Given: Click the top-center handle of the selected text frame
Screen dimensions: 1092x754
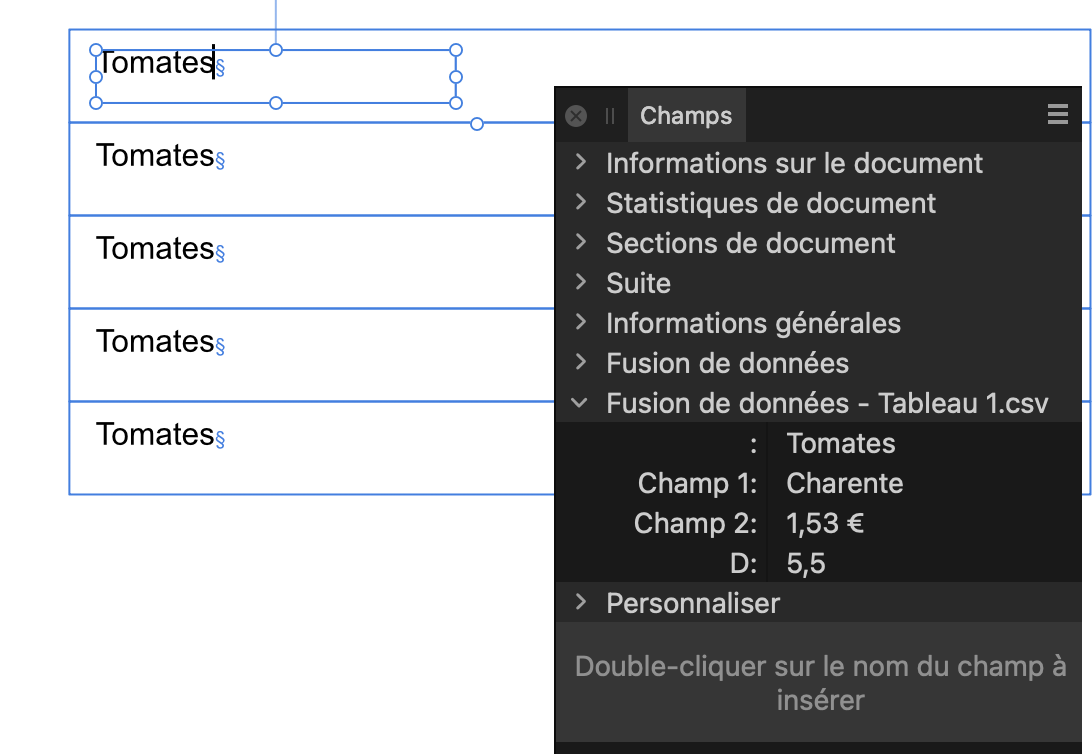Looking at the screenshot, I should point(276,50).
